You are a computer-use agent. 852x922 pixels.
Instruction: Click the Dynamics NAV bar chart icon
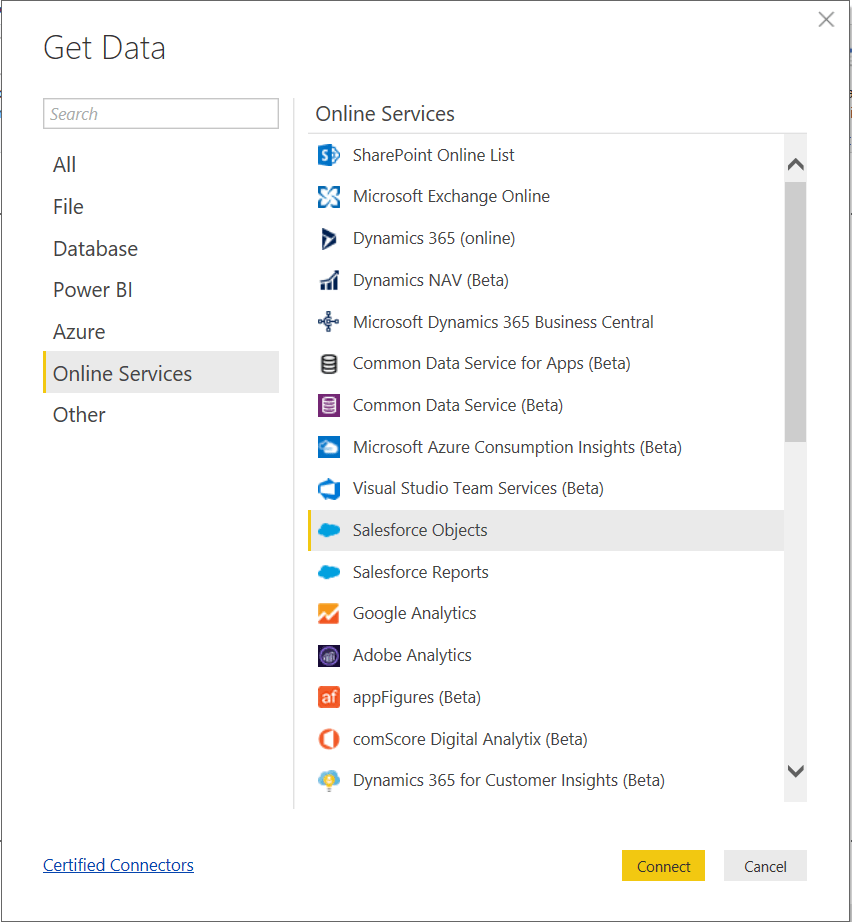click(x=329, y=281)
